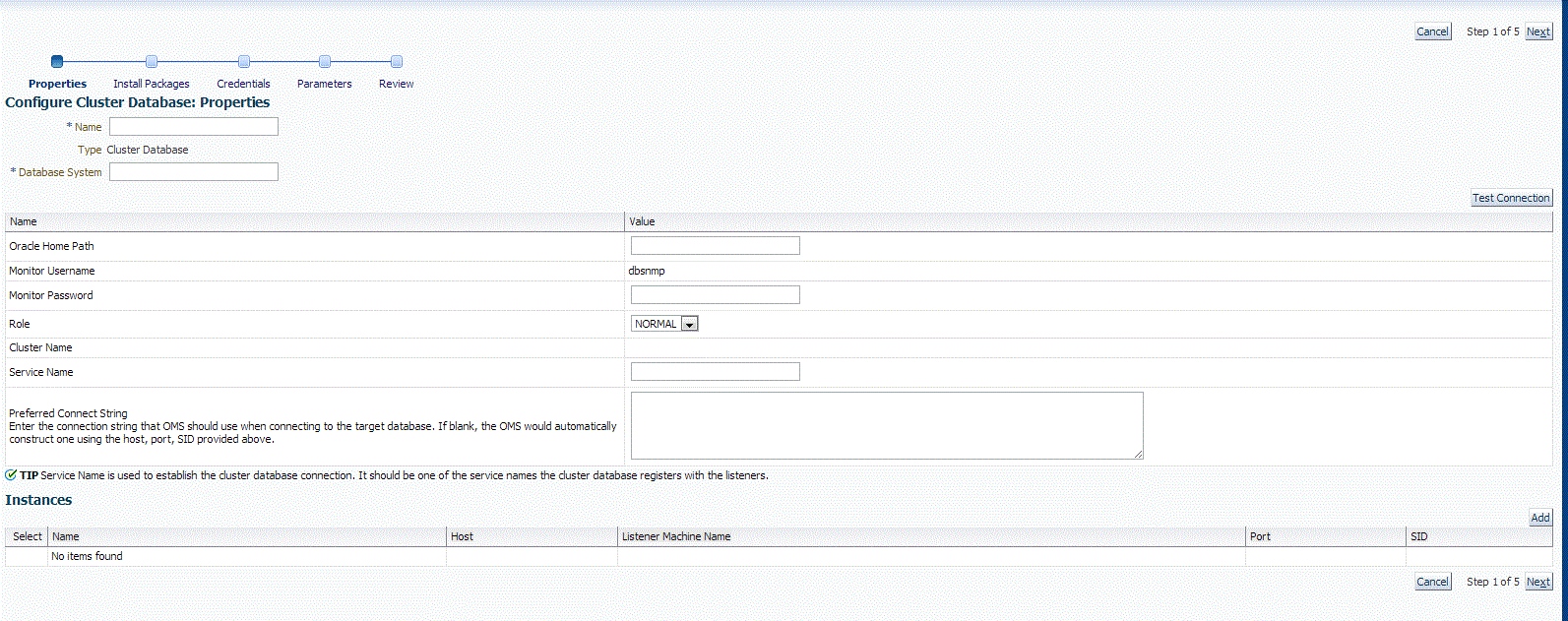Click the TIP checkmark icon
Screen dimensions: 1568x621
(x=11, y=474)
